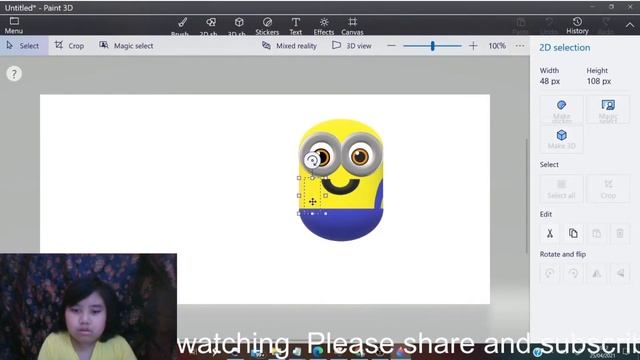Open the Effects tab
Image resolution: width=640 pixels, height=360 pixels.
[x=324, y=26]
